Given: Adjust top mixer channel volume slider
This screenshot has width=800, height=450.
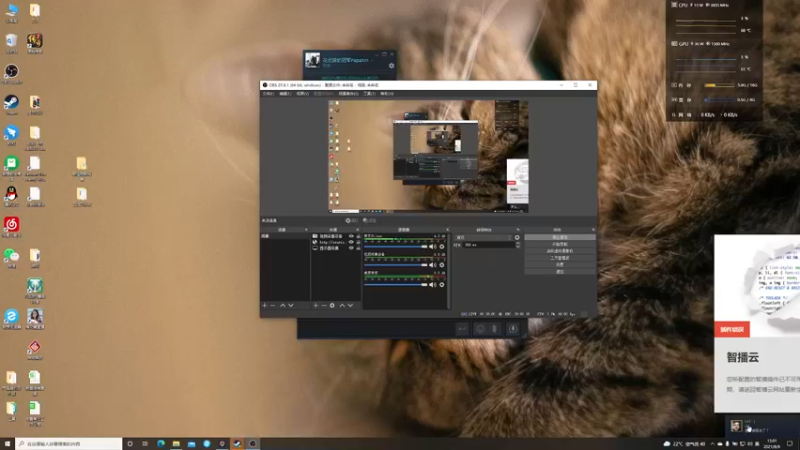Looking at the screenshot, I should coord(395,246).
